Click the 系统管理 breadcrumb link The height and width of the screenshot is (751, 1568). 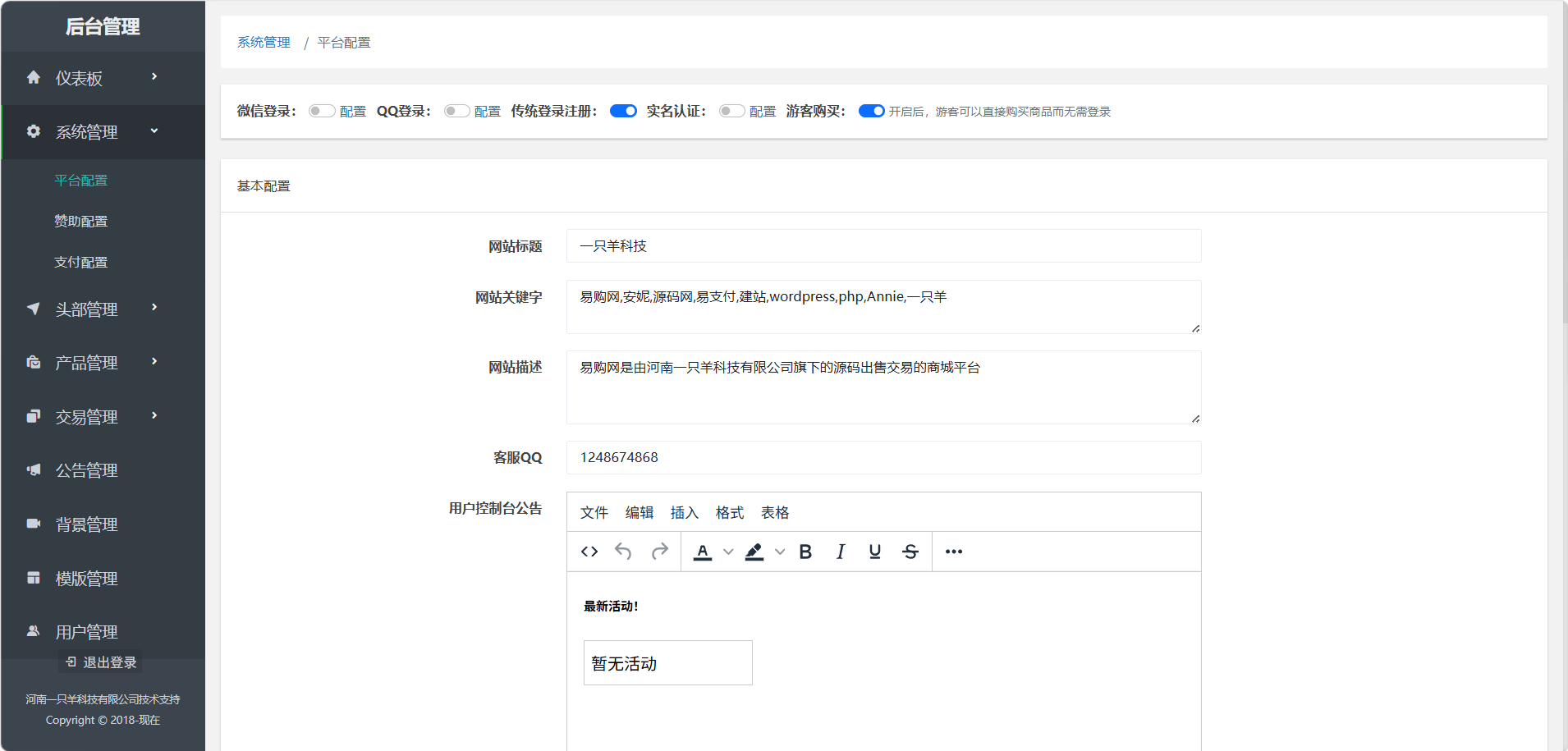click(x=264, y=42)
